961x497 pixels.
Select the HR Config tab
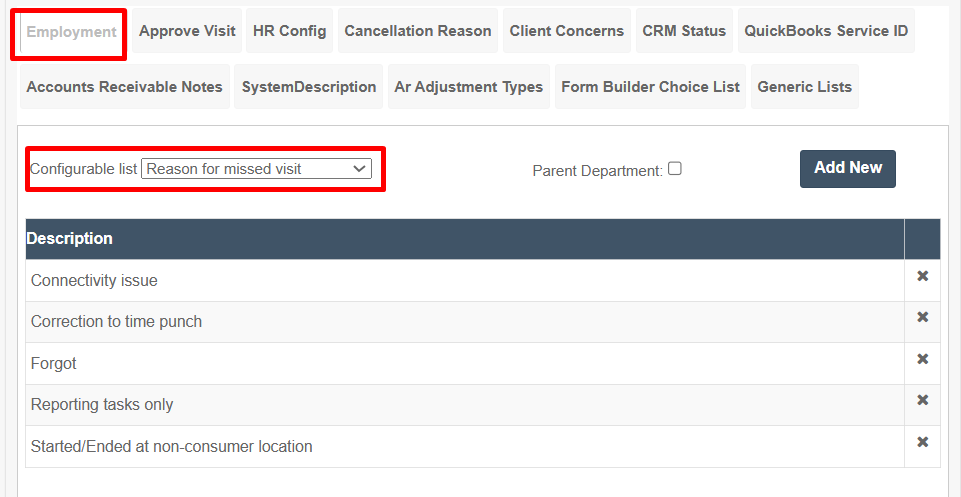(289, 31)
